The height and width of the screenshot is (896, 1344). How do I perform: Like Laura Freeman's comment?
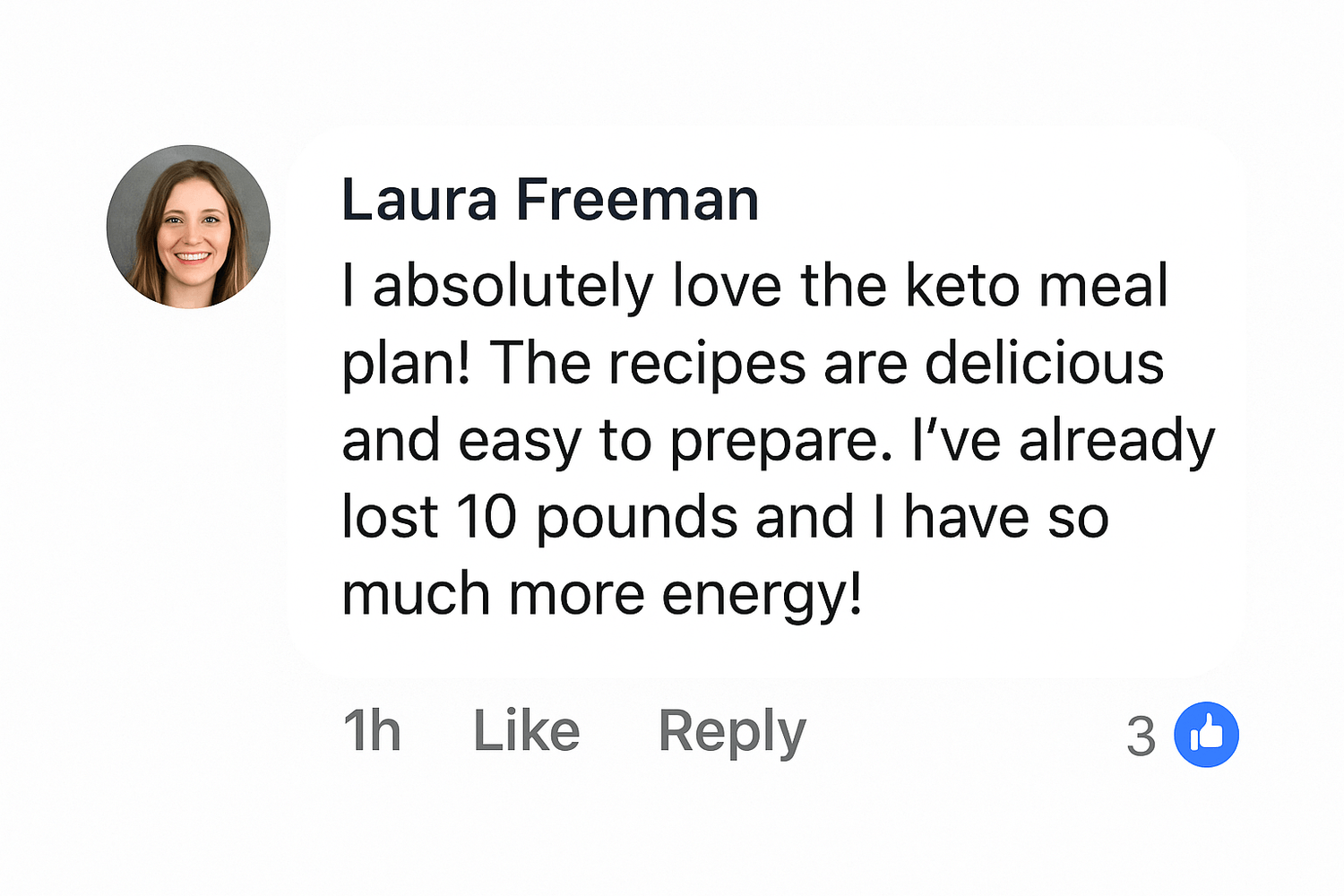point(527,731)
